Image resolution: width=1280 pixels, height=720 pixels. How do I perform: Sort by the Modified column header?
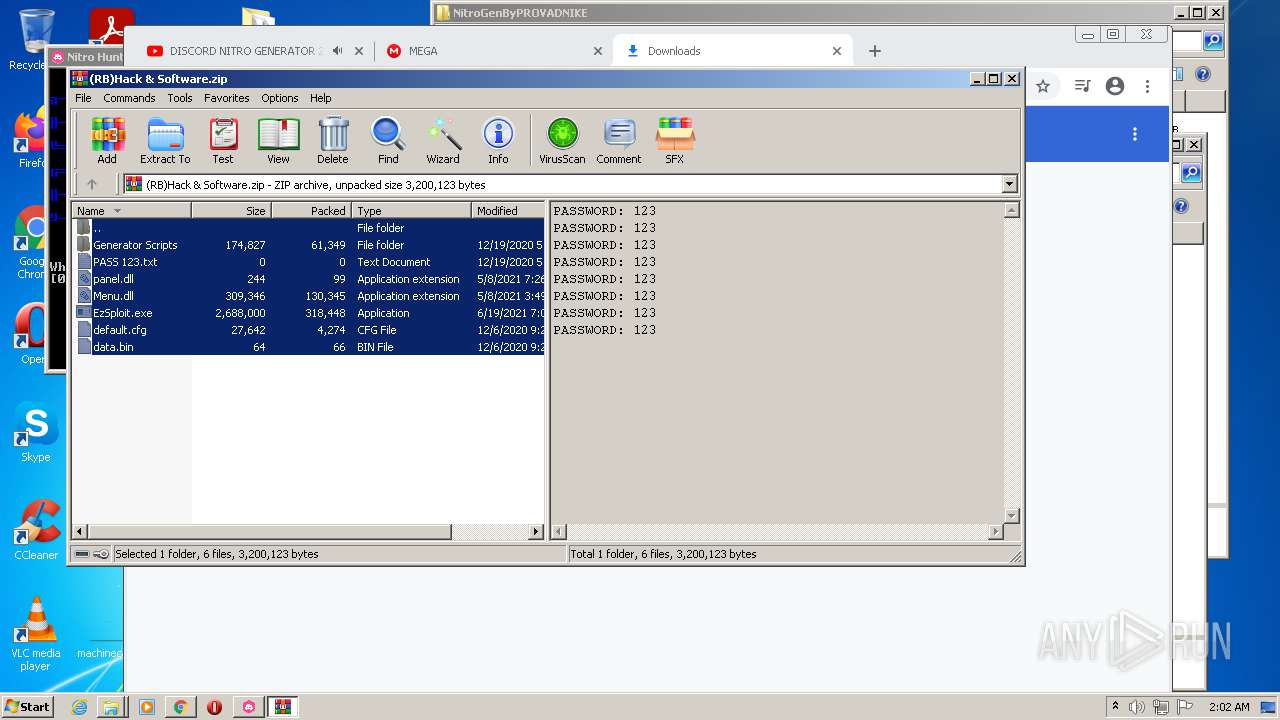508,211
